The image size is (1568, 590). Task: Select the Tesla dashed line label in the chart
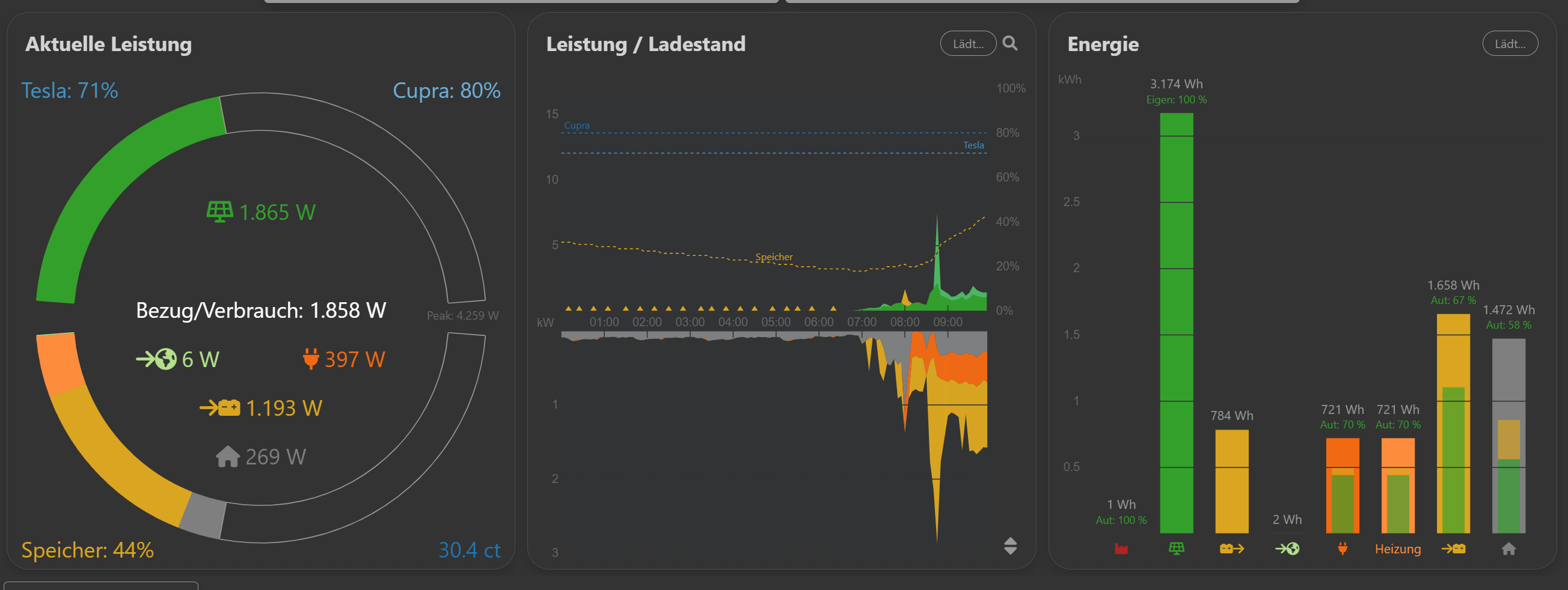click(x=973, y=145)
